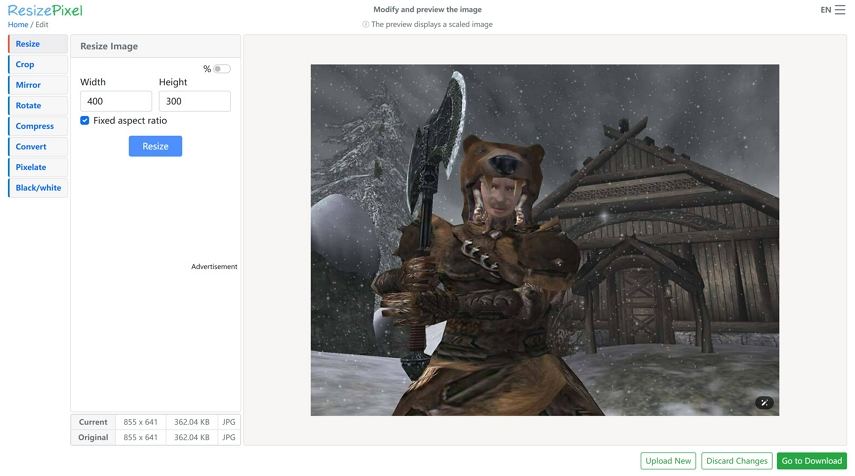Toggle the percent units switch

click(x=221, y=69)
